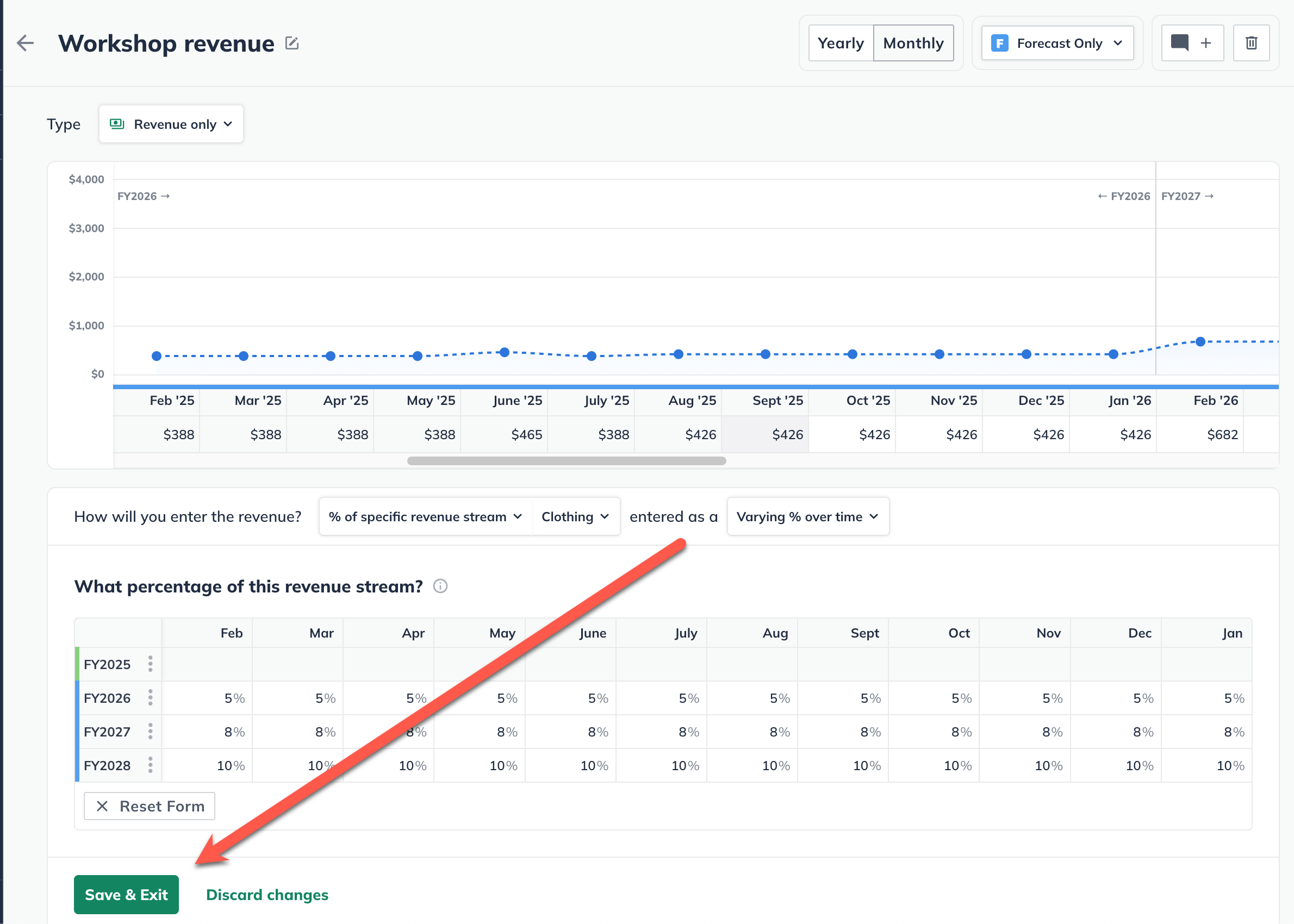The image size is (1294, 924).
Task: Expand the % of specific revenue stream dropdown
Action: (x=425, y=516)
